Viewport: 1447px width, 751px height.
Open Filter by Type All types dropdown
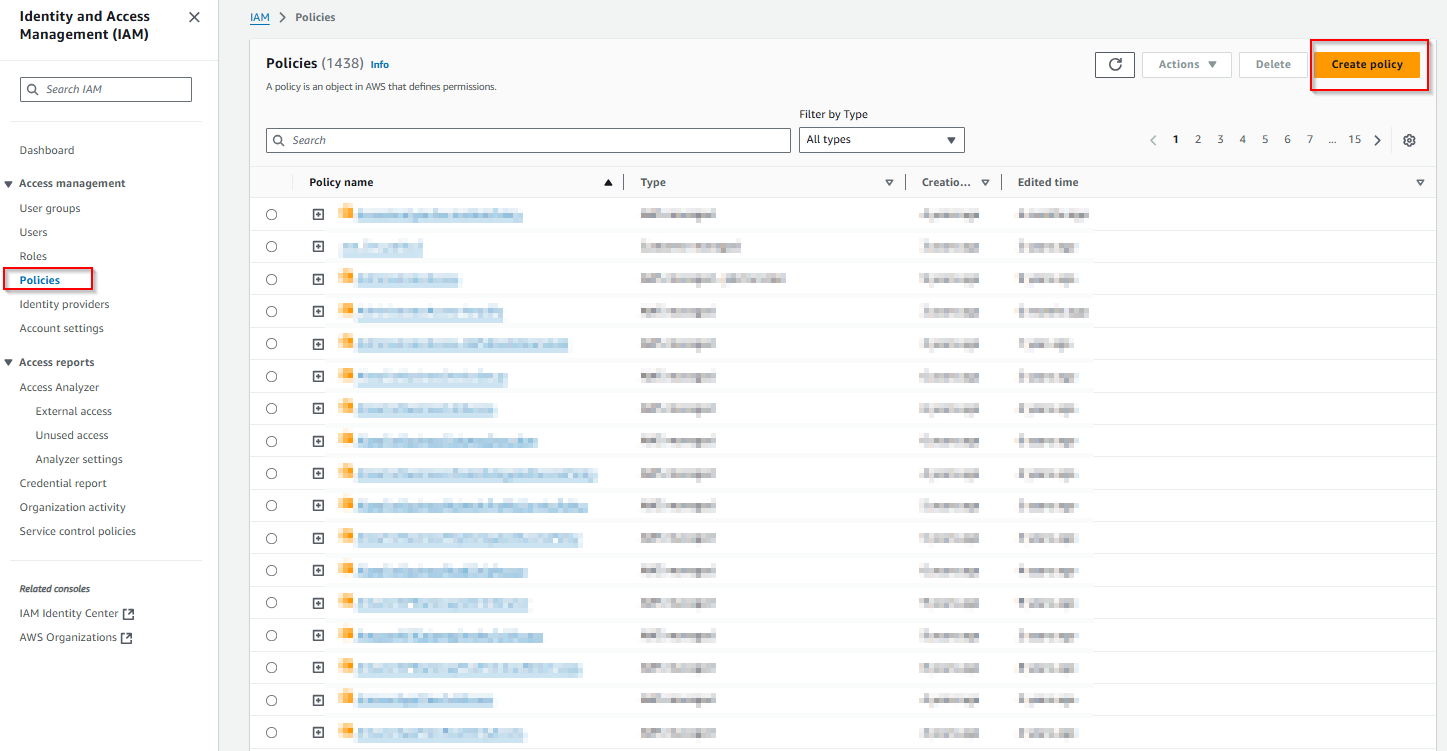(882, 140)
